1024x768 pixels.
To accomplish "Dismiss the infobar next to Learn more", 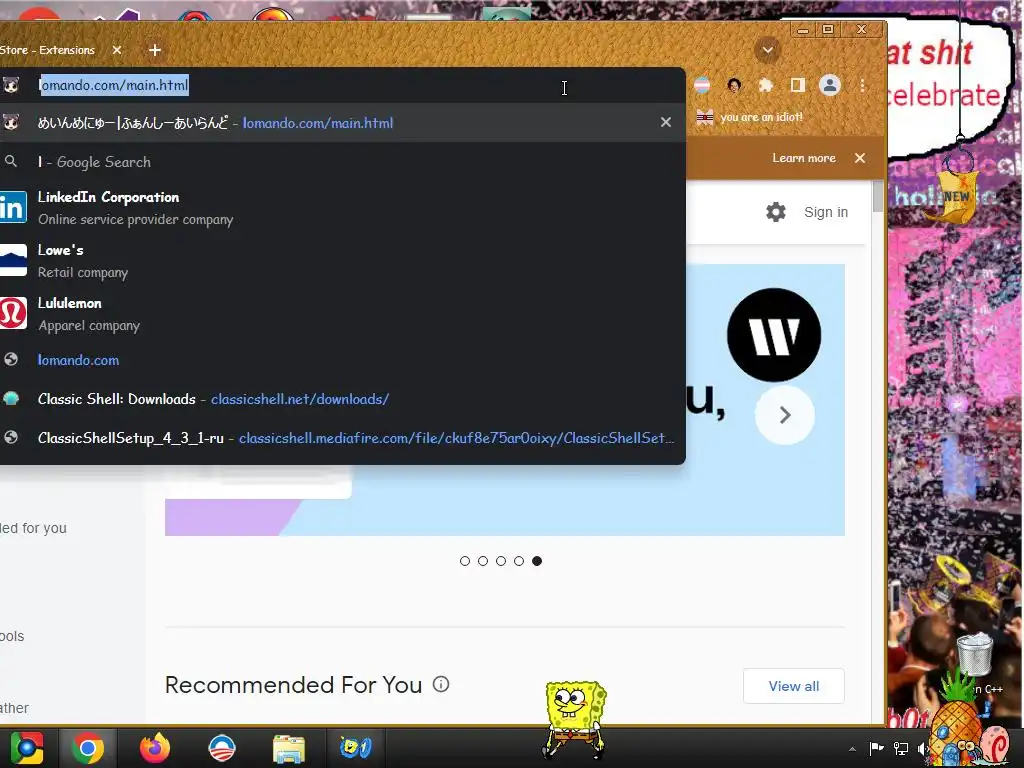I will click(x=860, y=158).
